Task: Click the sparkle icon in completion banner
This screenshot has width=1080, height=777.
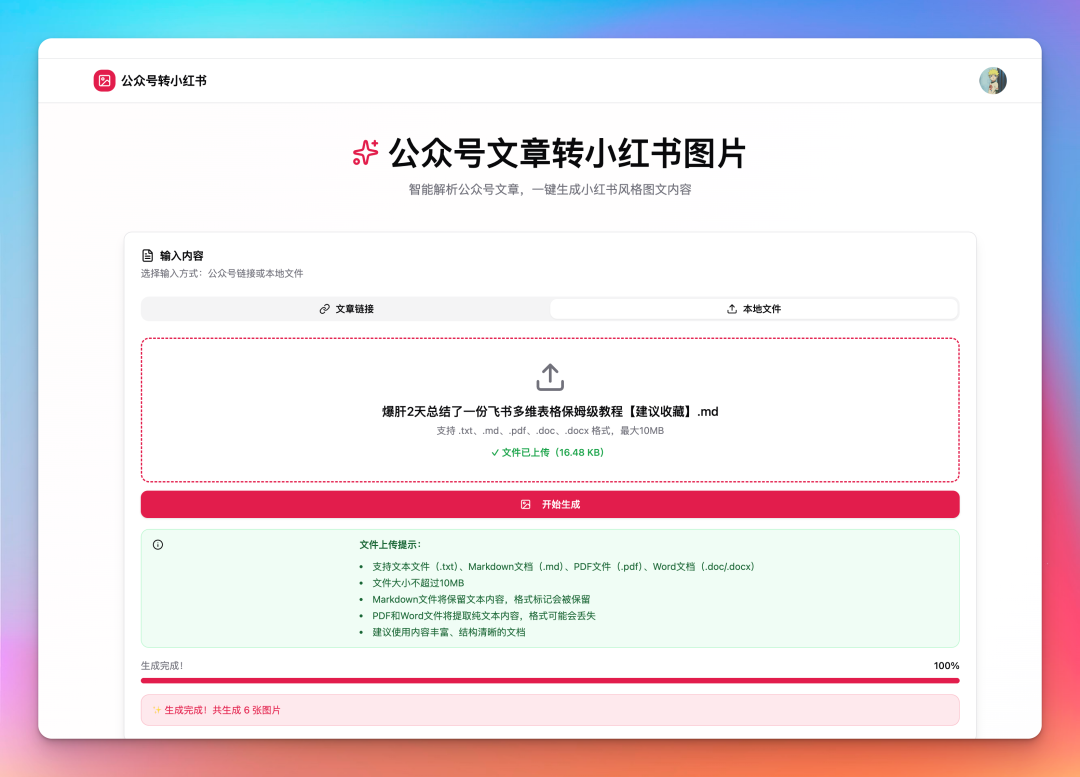Action: (x=157, y=710)
